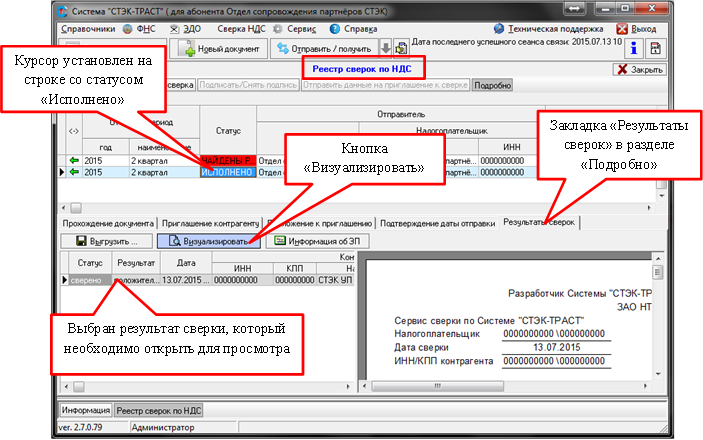Screen dimensions: 703x440
Task: Click the 'СТЭК УП' cell in the results row
Action: tap(335, 280)
